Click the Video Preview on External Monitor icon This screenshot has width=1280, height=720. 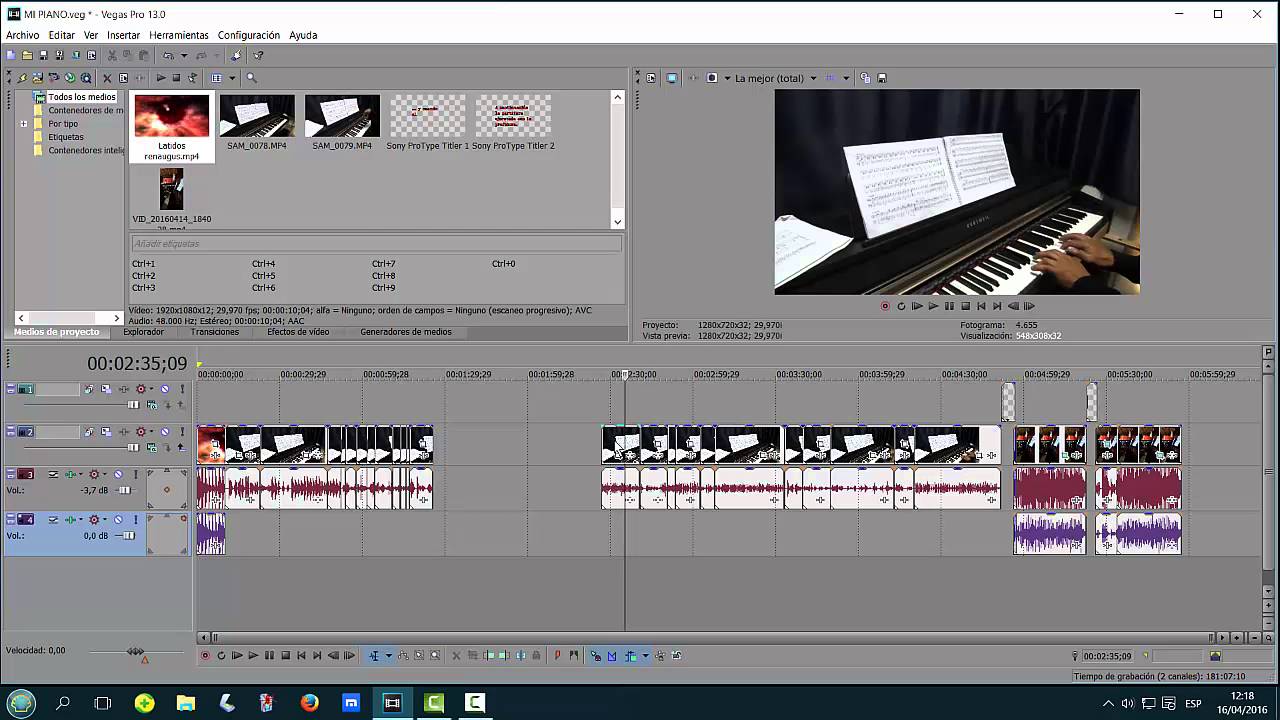click(671, 78)
